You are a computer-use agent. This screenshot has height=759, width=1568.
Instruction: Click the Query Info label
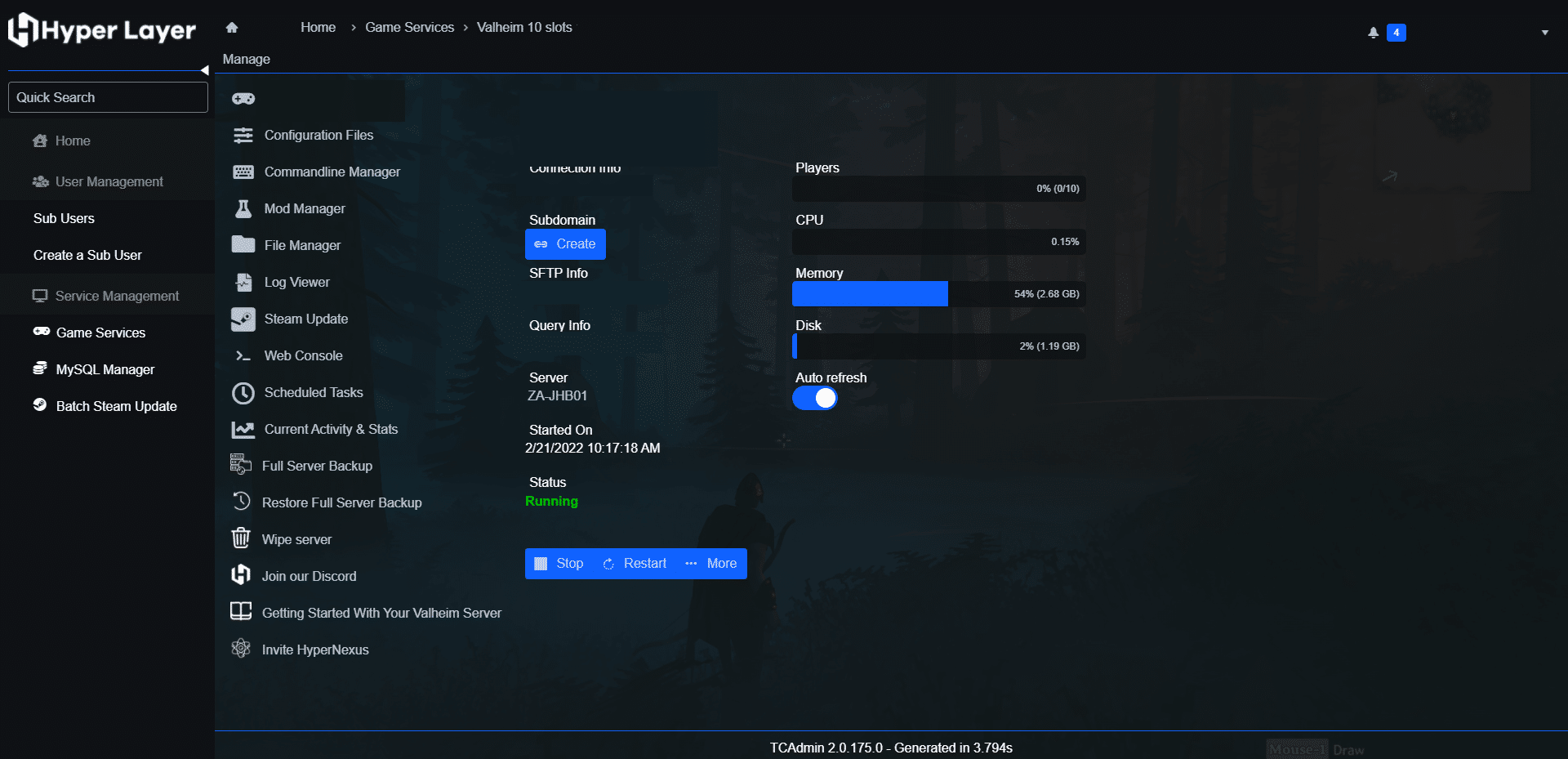[559, 326]
